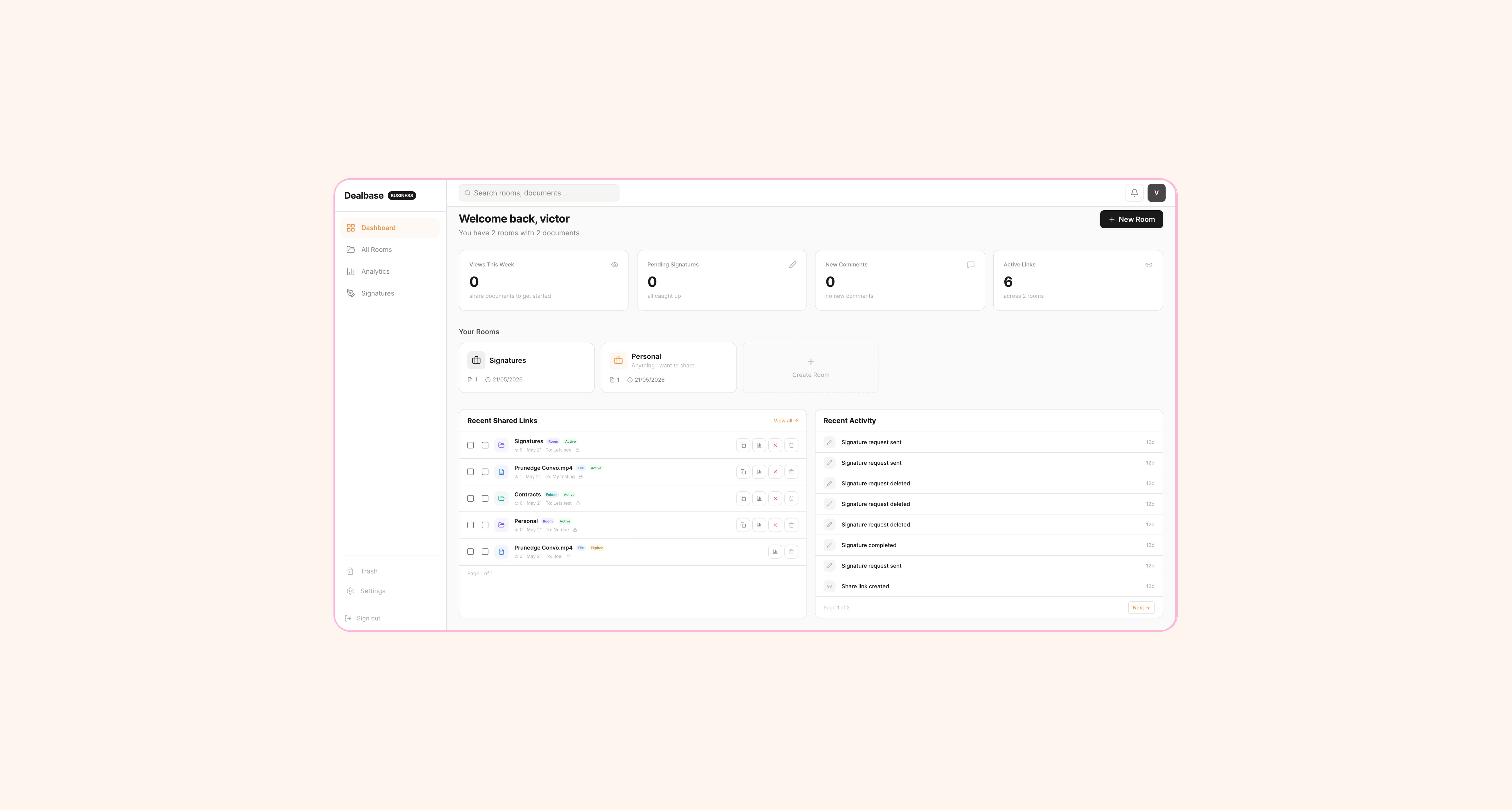Copy the Contracts folder share link
1512x810 pixels.
[x=743, y=498]
